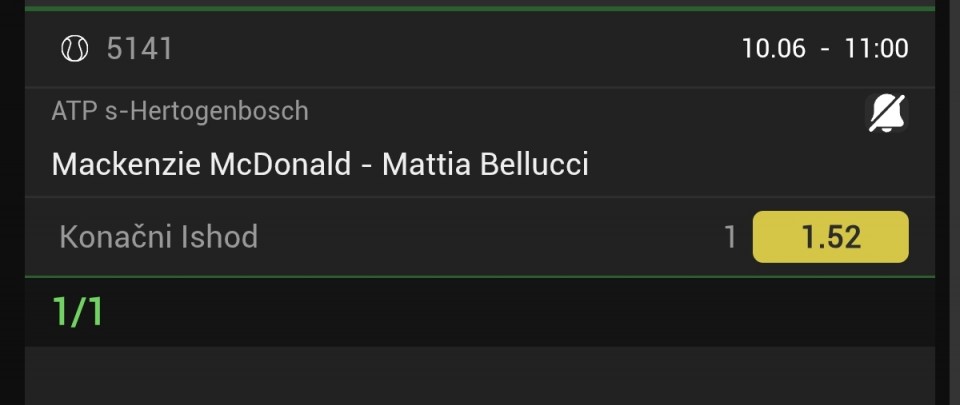The image size is (960, 405).
Task: Click the event code 5141
Action: pyautogui.click(x=140, y=48)
